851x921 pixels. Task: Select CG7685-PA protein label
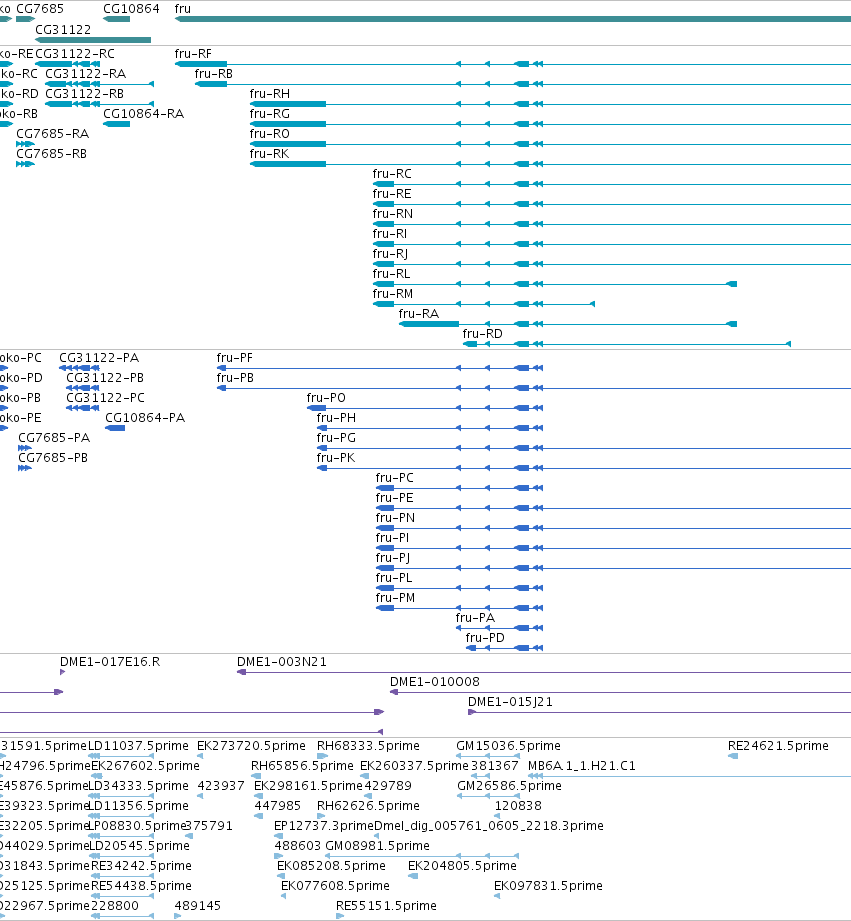tap(54, 438)
